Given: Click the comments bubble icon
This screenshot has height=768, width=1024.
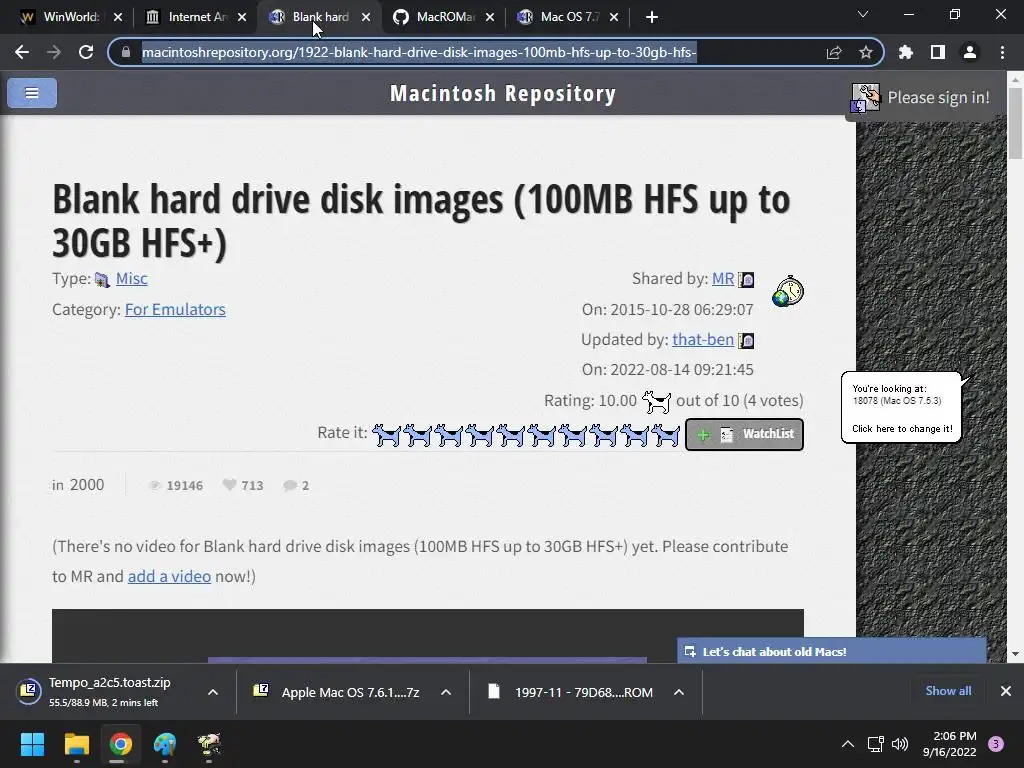Looking at the screenshot, I should pos(290,485).
